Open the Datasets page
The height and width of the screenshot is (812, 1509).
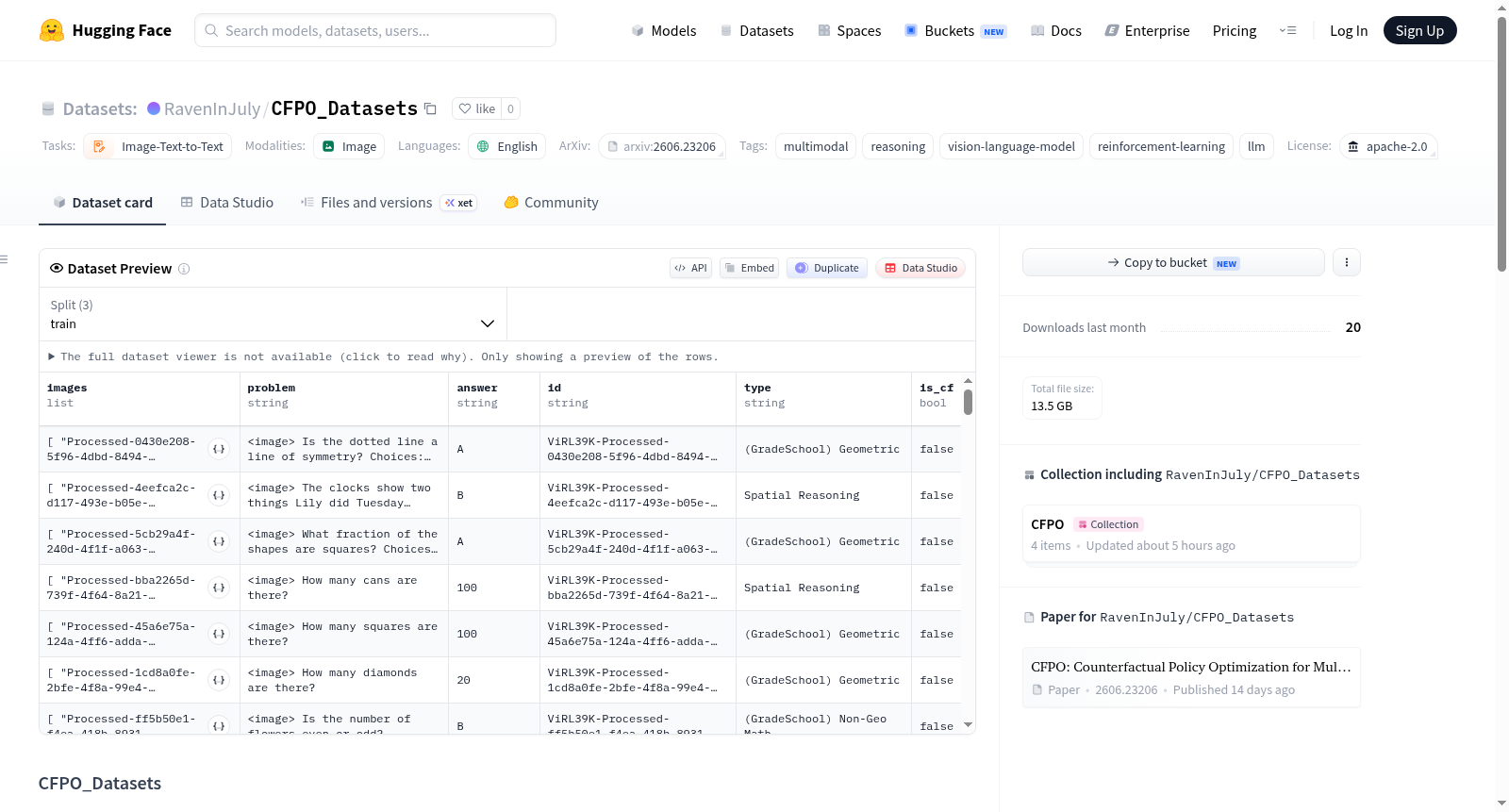[757, 30]
